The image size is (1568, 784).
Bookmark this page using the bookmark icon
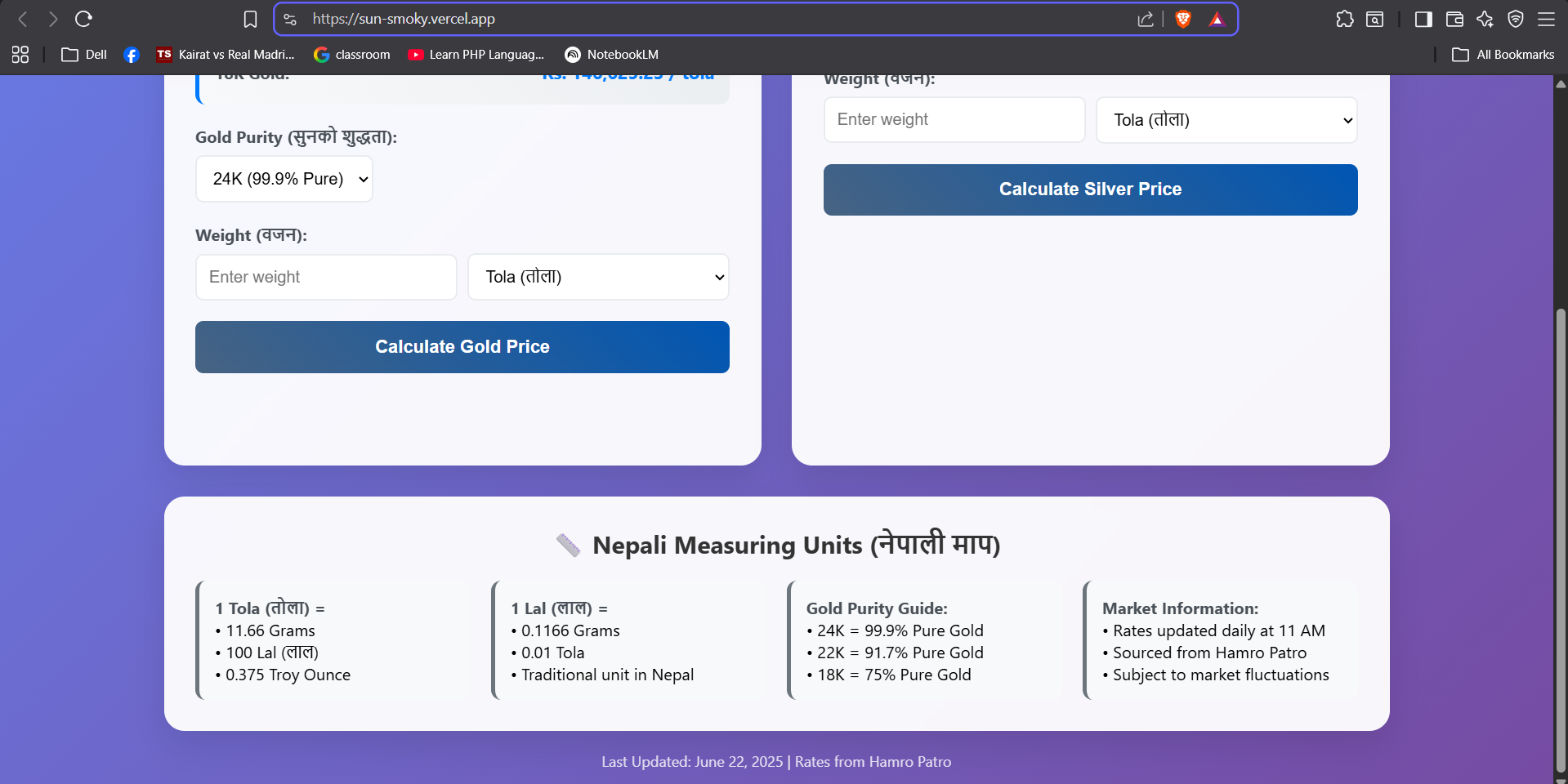pyautogui.click(x=250, y=19)
